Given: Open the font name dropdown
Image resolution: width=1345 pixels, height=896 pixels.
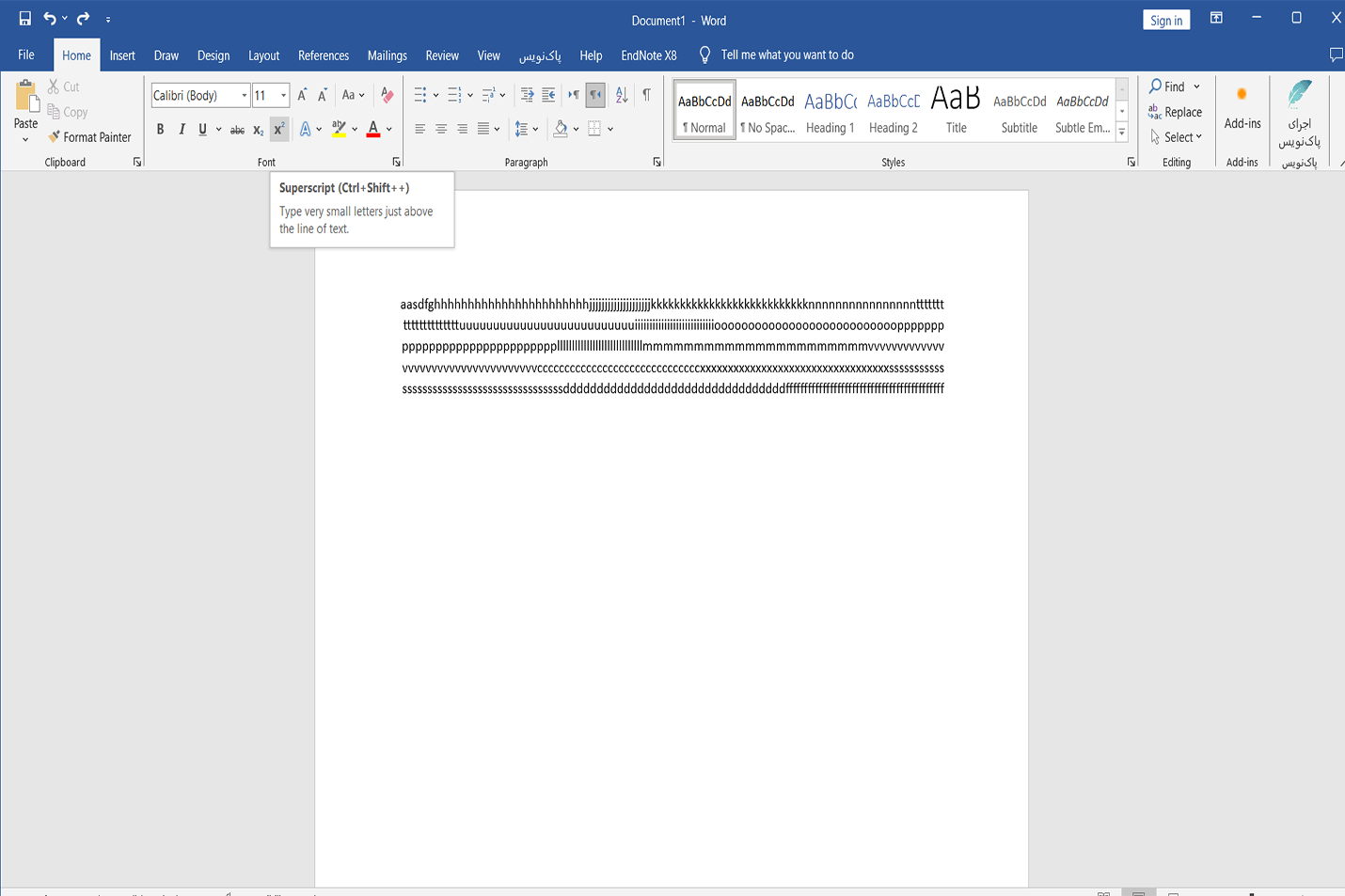Looking at the screenshot, I should coord(245,95).
